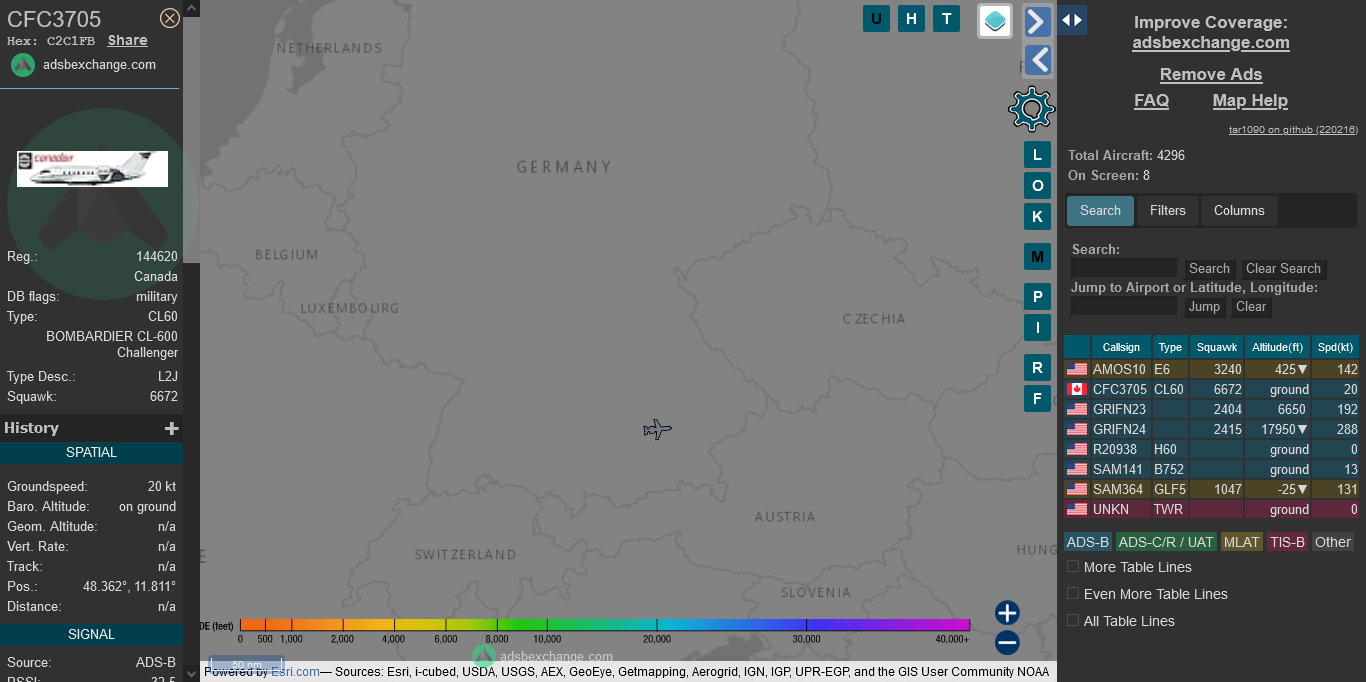1366x682 pixels.
Task: Switch to the Filters tab
Action: 1168,211
